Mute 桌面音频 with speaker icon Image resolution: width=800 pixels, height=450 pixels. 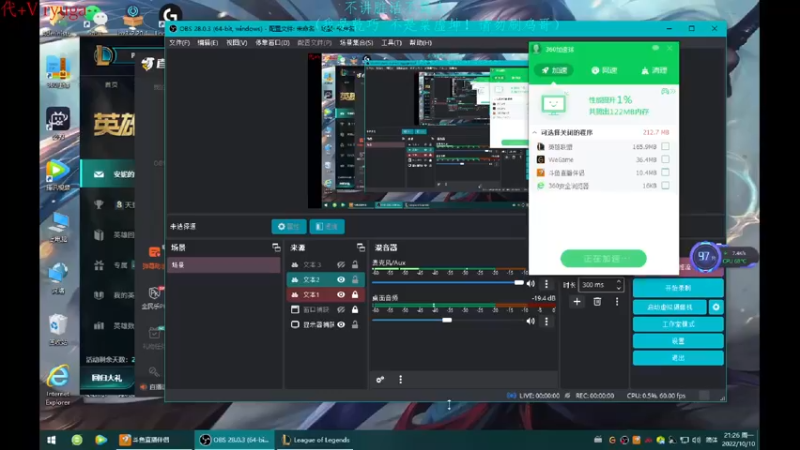[x=531, y=321]
